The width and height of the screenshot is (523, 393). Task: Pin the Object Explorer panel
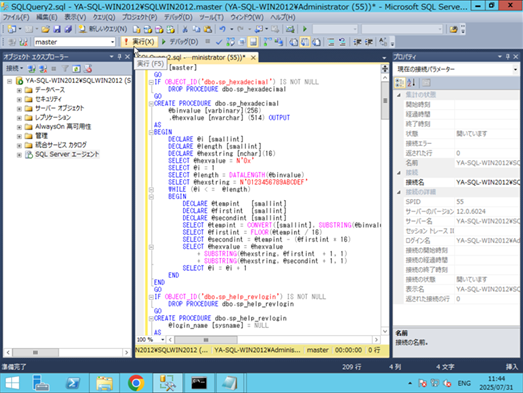(x=119, y=57)
